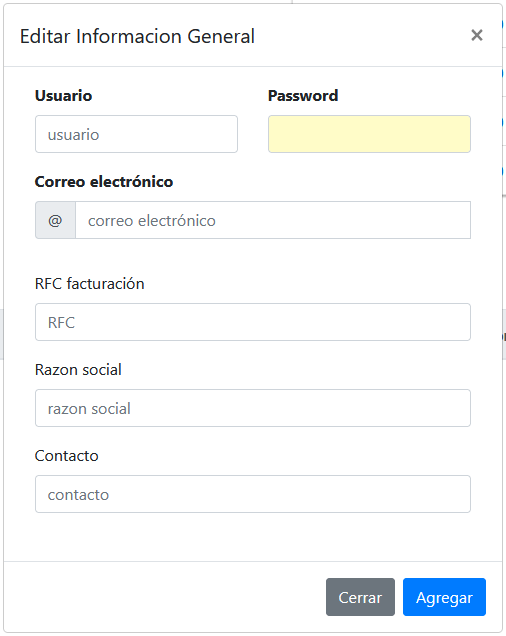Click the RFC facturación label
This screenshot has height=636, width=506.
click(x=90, y=284)
